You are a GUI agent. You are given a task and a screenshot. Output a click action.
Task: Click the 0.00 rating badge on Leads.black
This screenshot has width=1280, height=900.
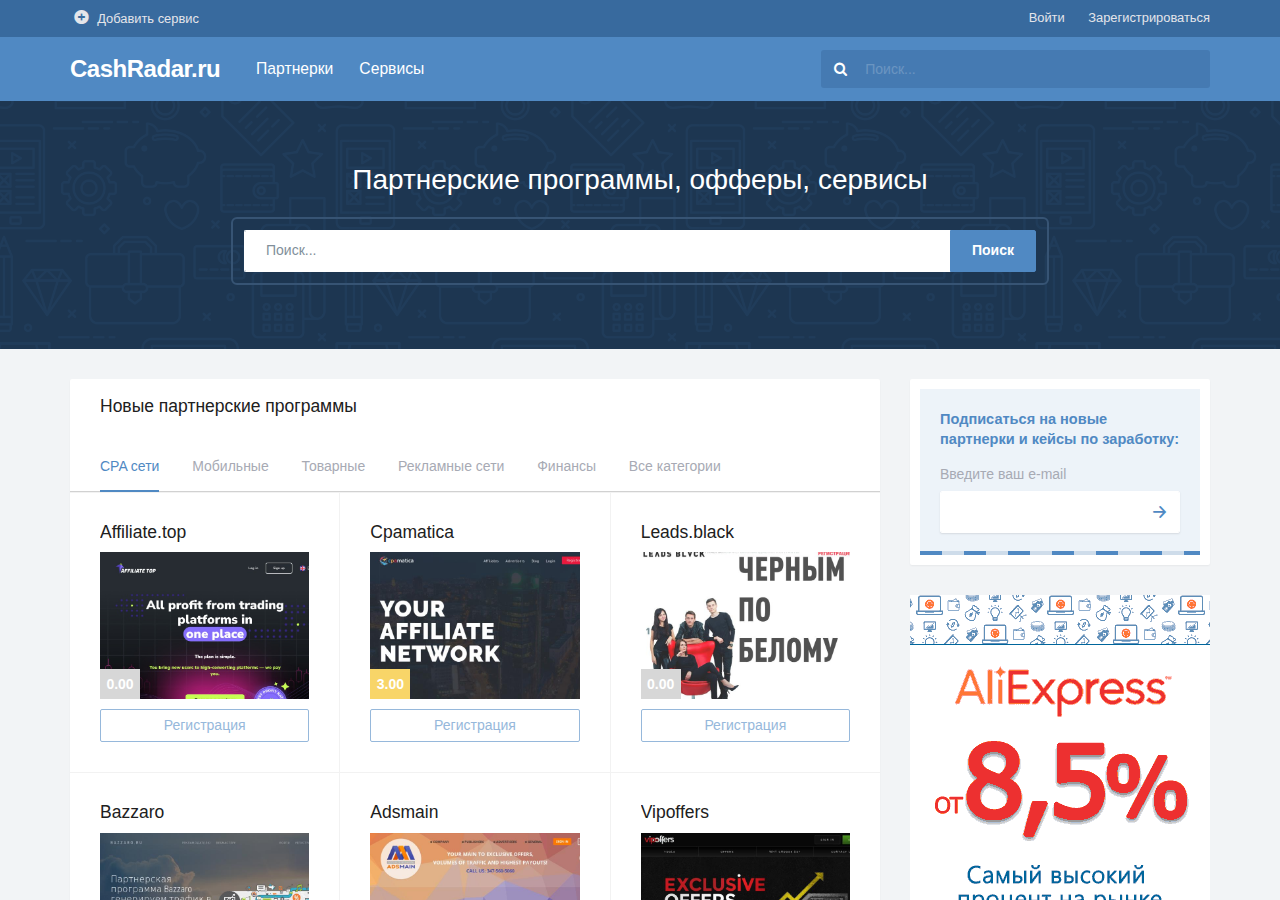[661, 684]
